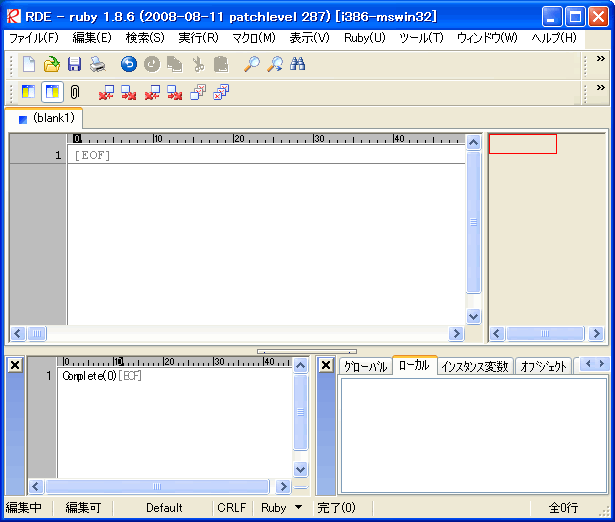Switch to the インスタンス変数 tab
The width and height of the screenshot is (615, 522).
(x=475, y=366)
